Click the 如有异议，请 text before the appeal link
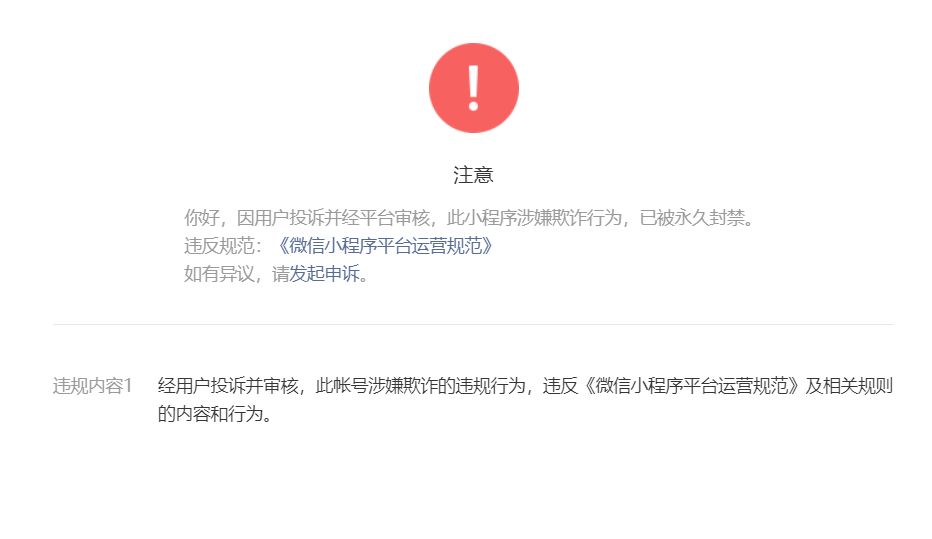 [x=237, y=273]
